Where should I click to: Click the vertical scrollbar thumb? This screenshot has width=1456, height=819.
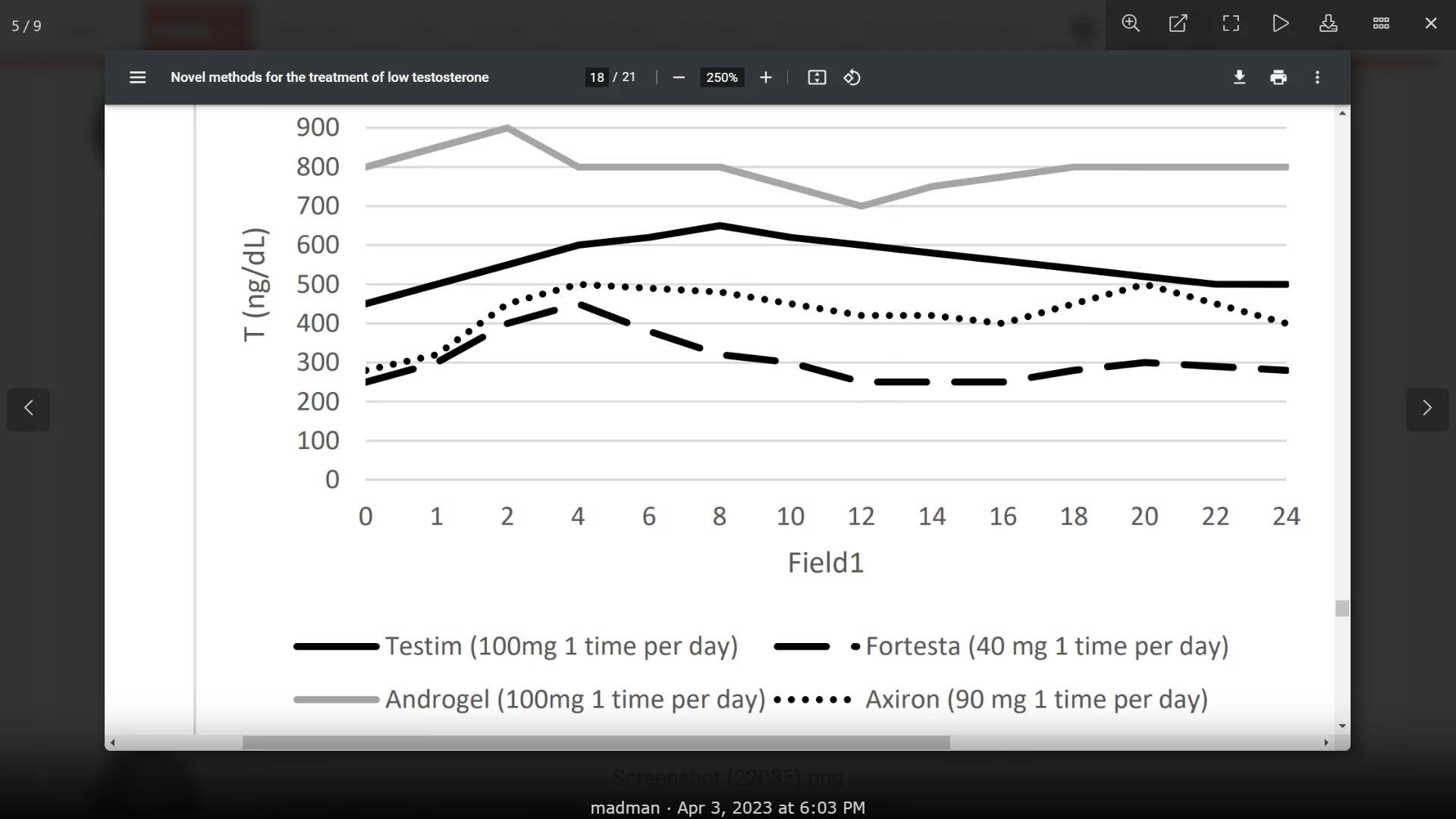coord(1342,608)
